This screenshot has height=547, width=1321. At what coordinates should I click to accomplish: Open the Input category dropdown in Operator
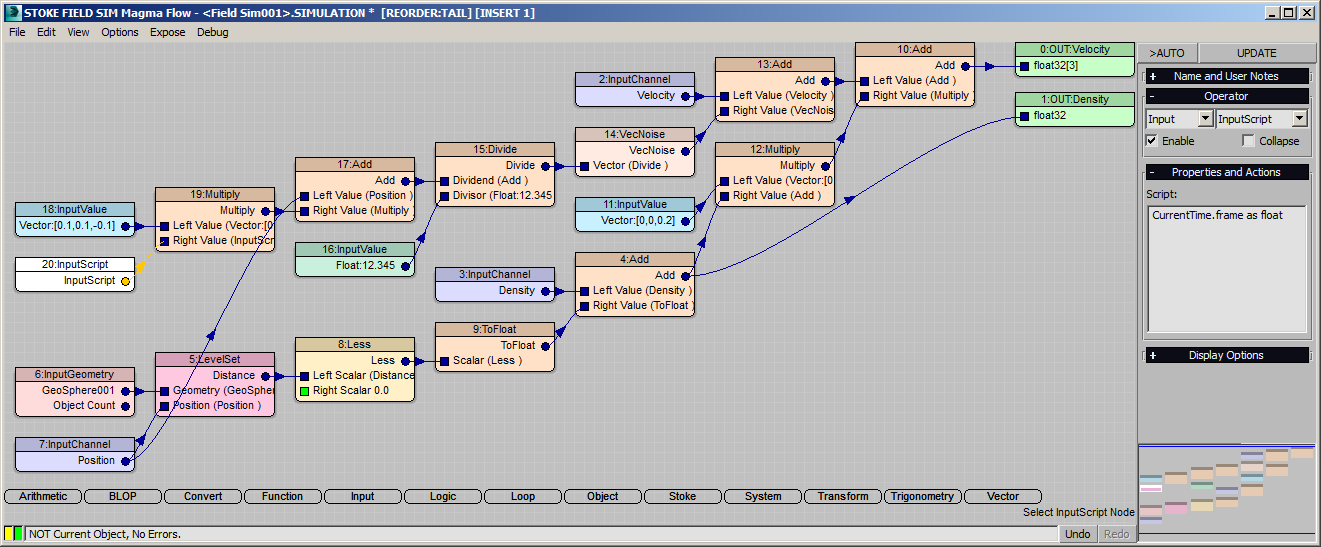[x=1205, y=118]
